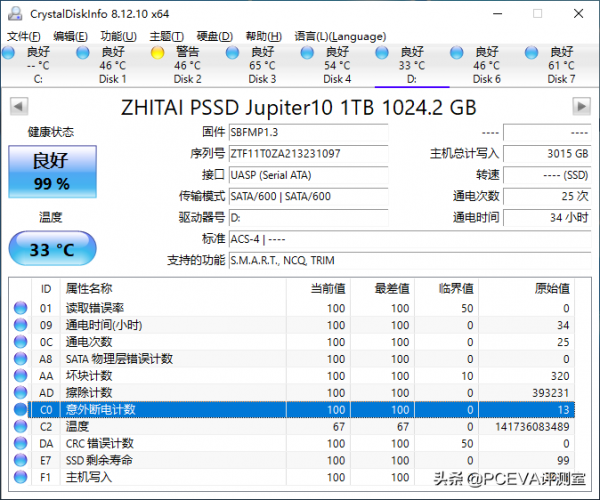Select the Disk 4 tab showing 54 °C

pyautogui.click(x=337, y=65)
